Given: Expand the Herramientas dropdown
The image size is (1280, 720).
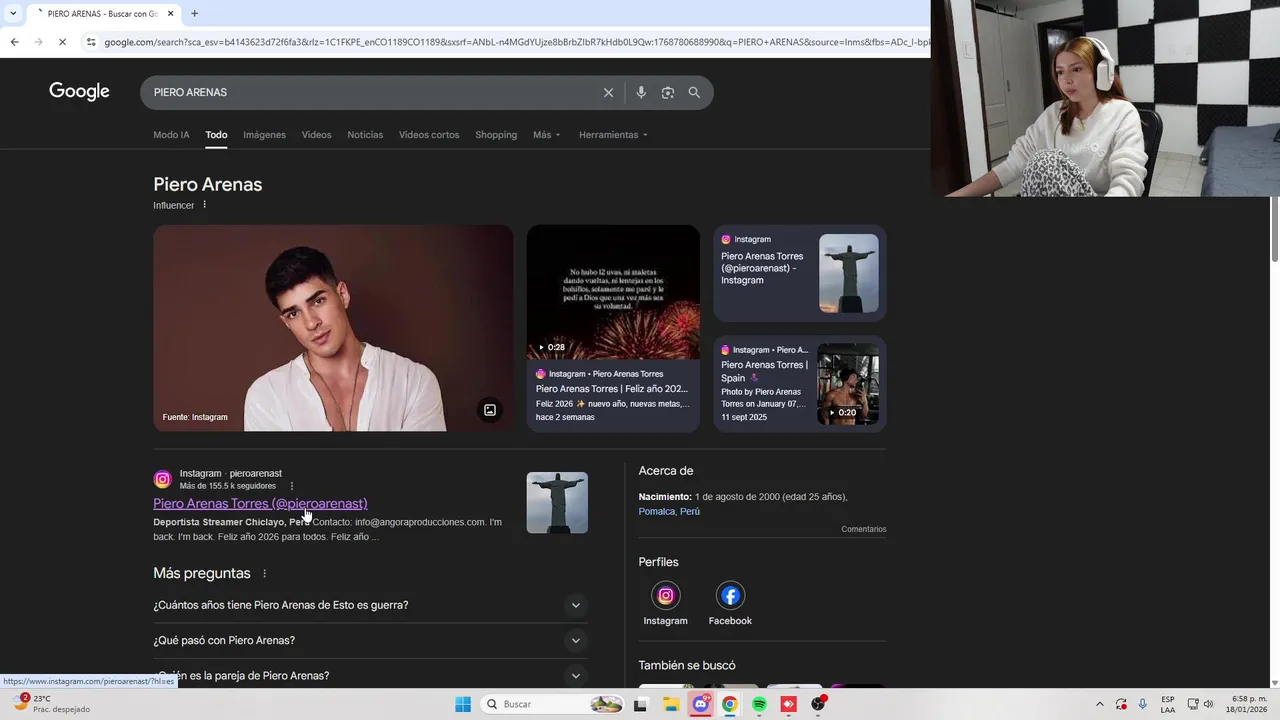Looking at the screenshot, I should (x=613, y=135).
